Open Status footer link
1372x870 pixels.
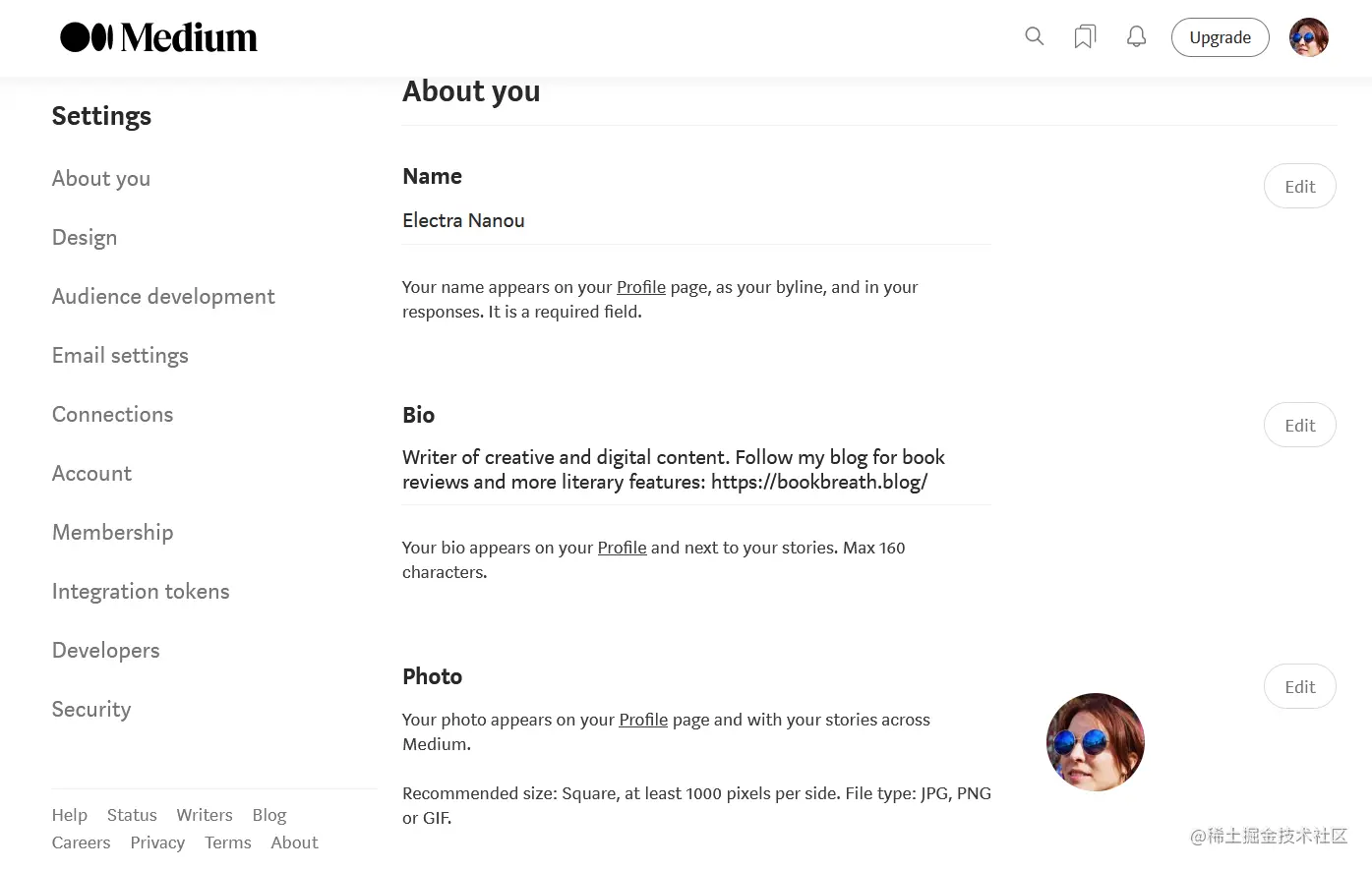coord(132,815)
